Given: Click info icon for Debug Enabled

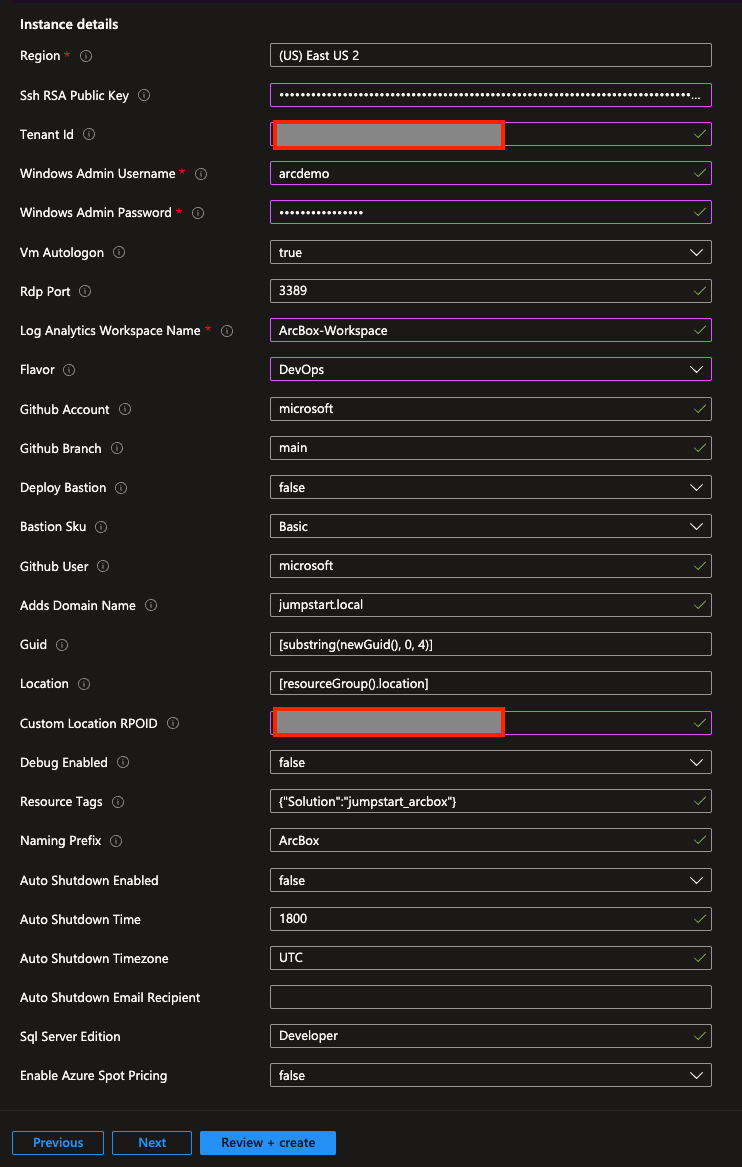Looking at the screenshot, I should click(123, 762).
